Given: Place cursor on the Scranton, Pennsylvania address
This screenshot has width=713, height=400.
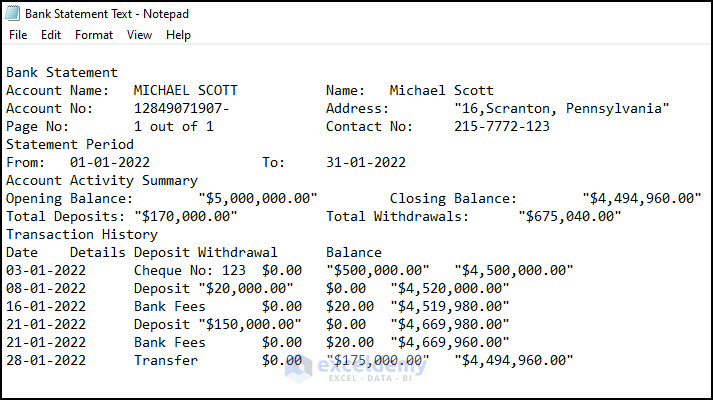Looking at the screenshot, I should [561, 109].
